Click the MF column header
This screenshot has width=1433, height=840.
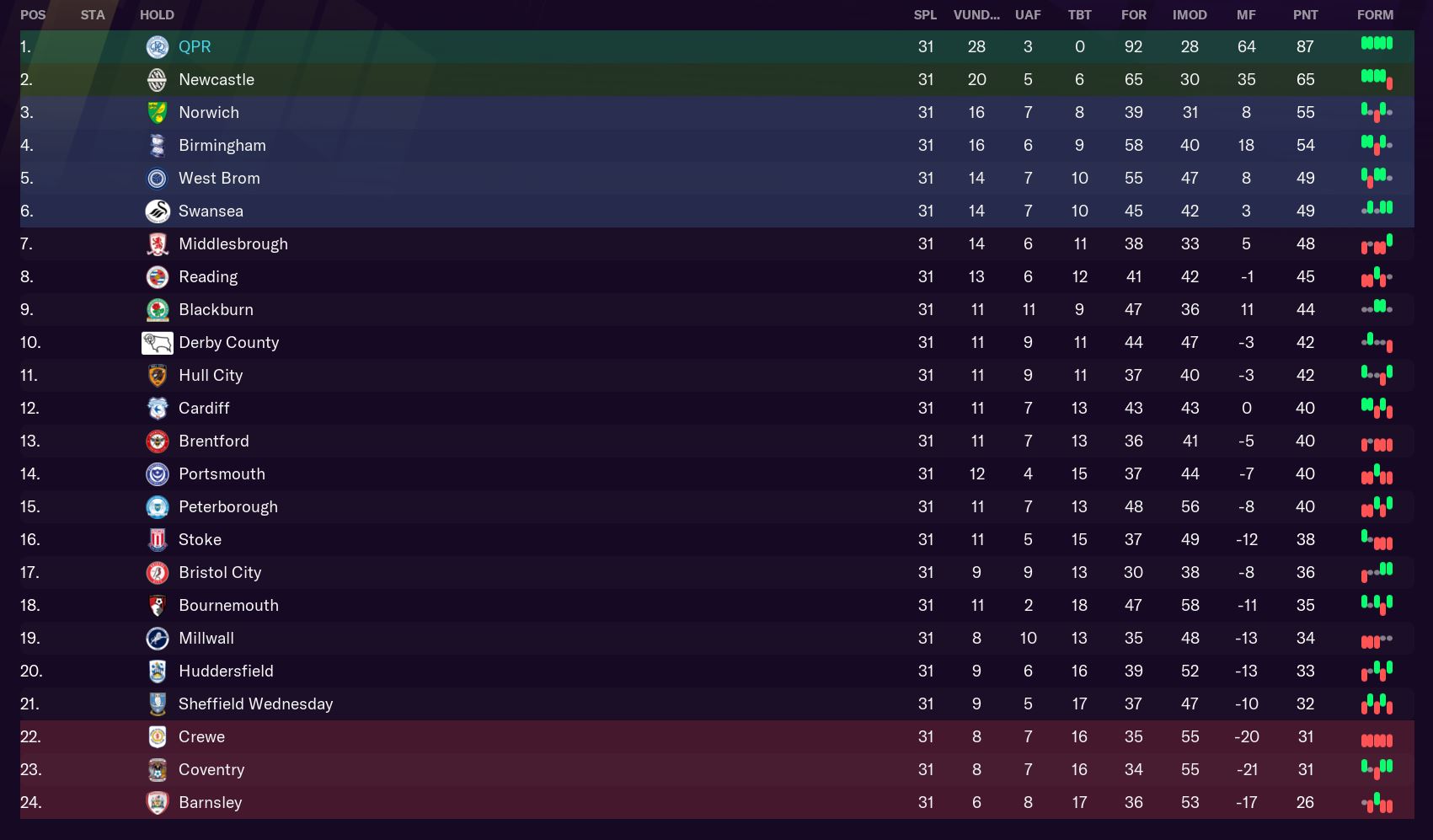[1246, 15]
